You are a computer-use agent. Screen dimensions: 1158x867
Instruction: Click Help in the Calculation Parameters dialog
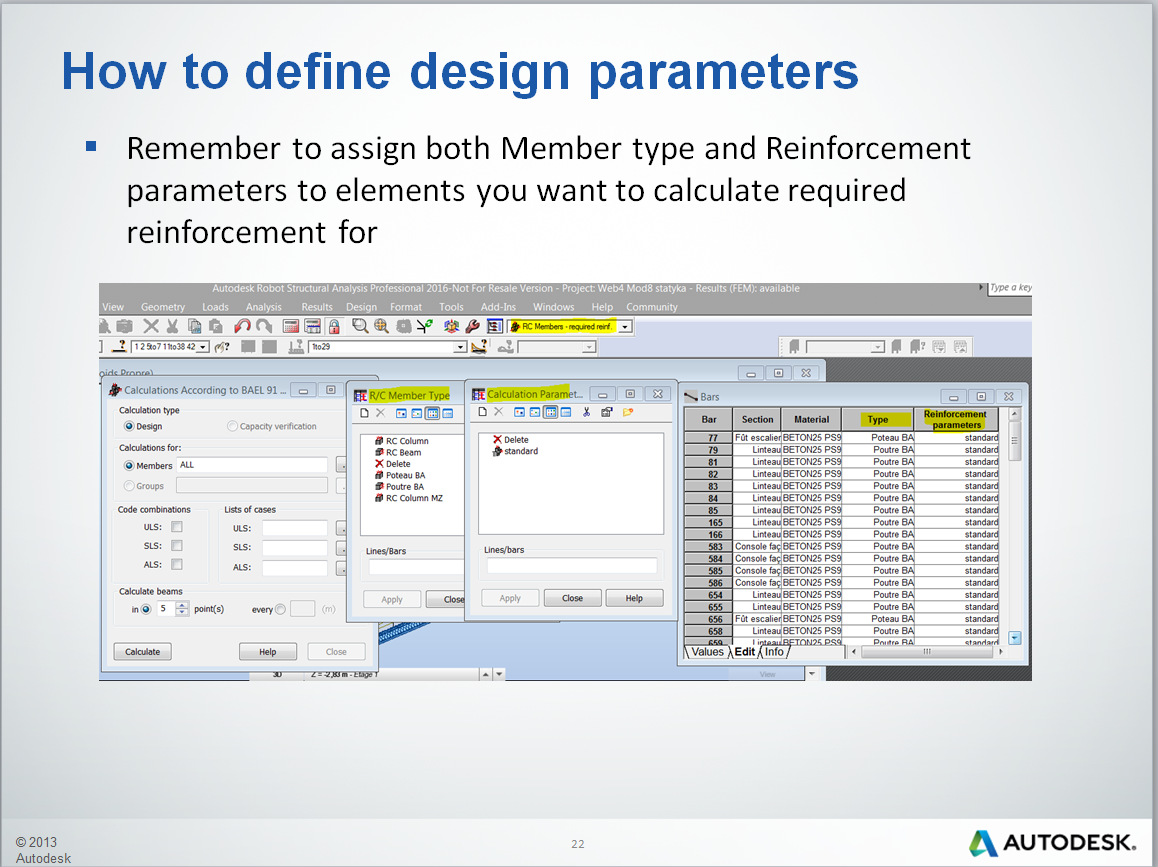(x=633, y=598)
